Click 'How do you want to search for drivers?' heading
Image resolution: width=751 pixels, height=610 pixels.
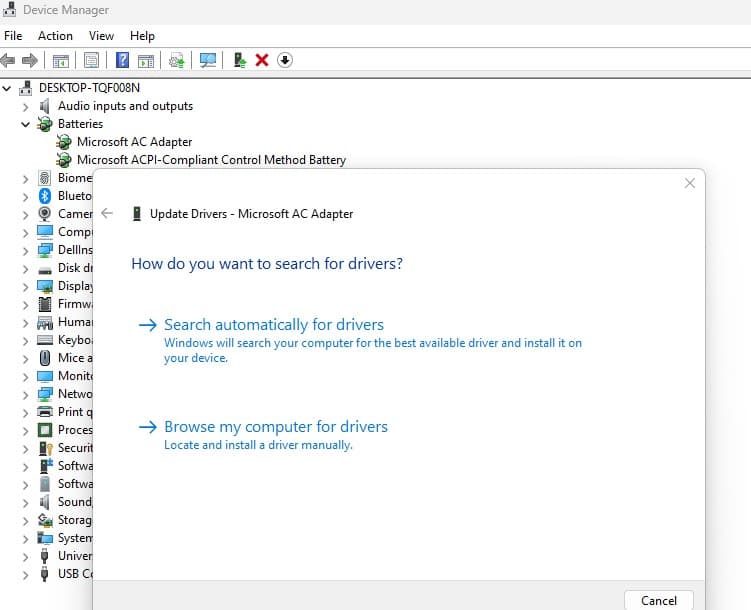coord(267,264)
